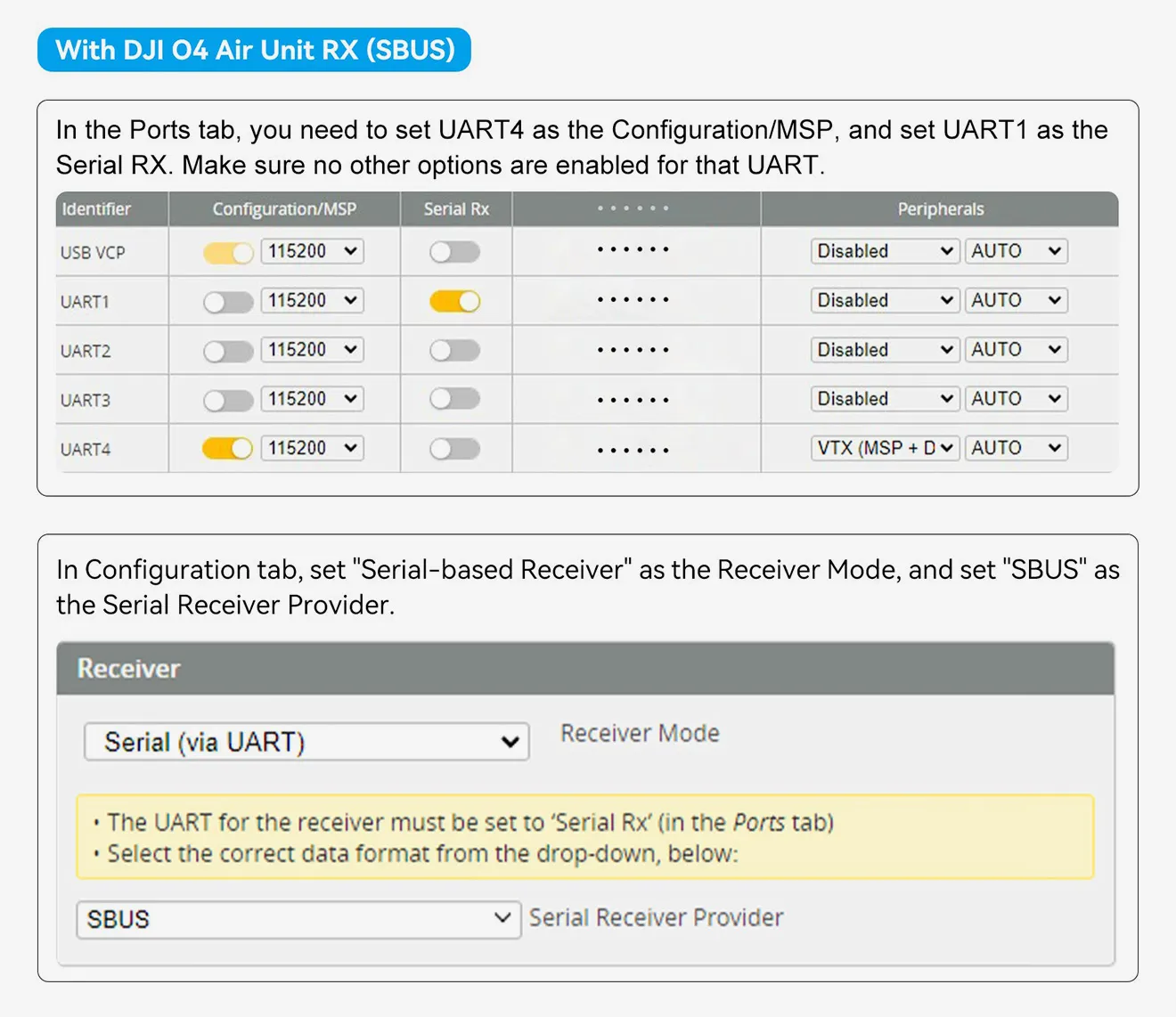This screenshot has height=1017, width=1176.
Task: Enable the UART1 Configuration/MSP toggle
Action: (x=227, y=301)
